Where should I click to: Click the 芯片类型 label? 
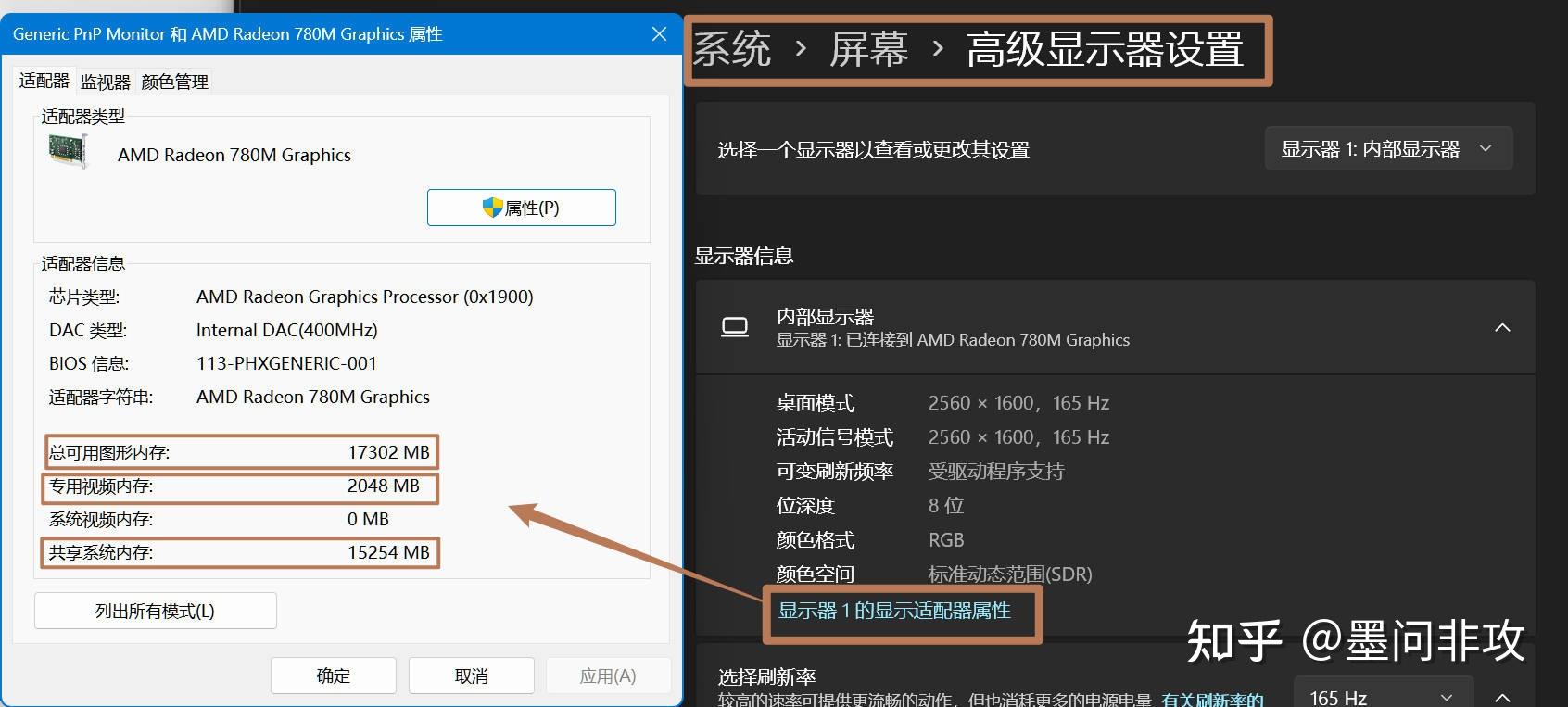coord(84,297)
